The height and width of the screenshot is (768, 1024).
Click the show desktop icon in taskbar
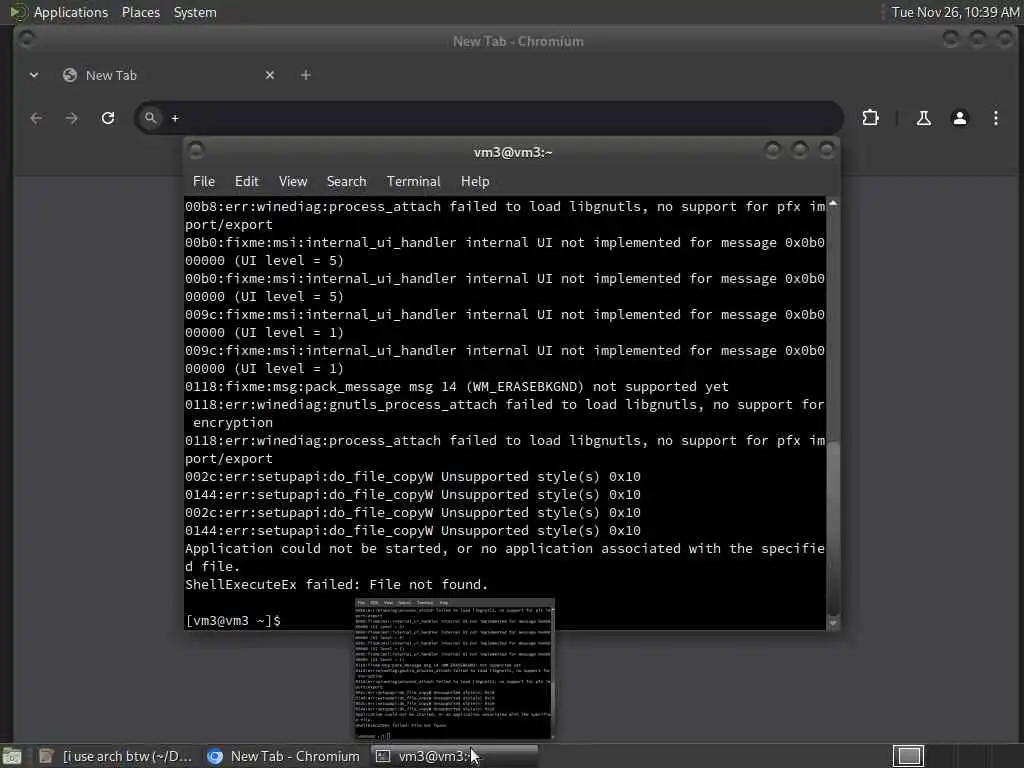click(x=12, y=756)
